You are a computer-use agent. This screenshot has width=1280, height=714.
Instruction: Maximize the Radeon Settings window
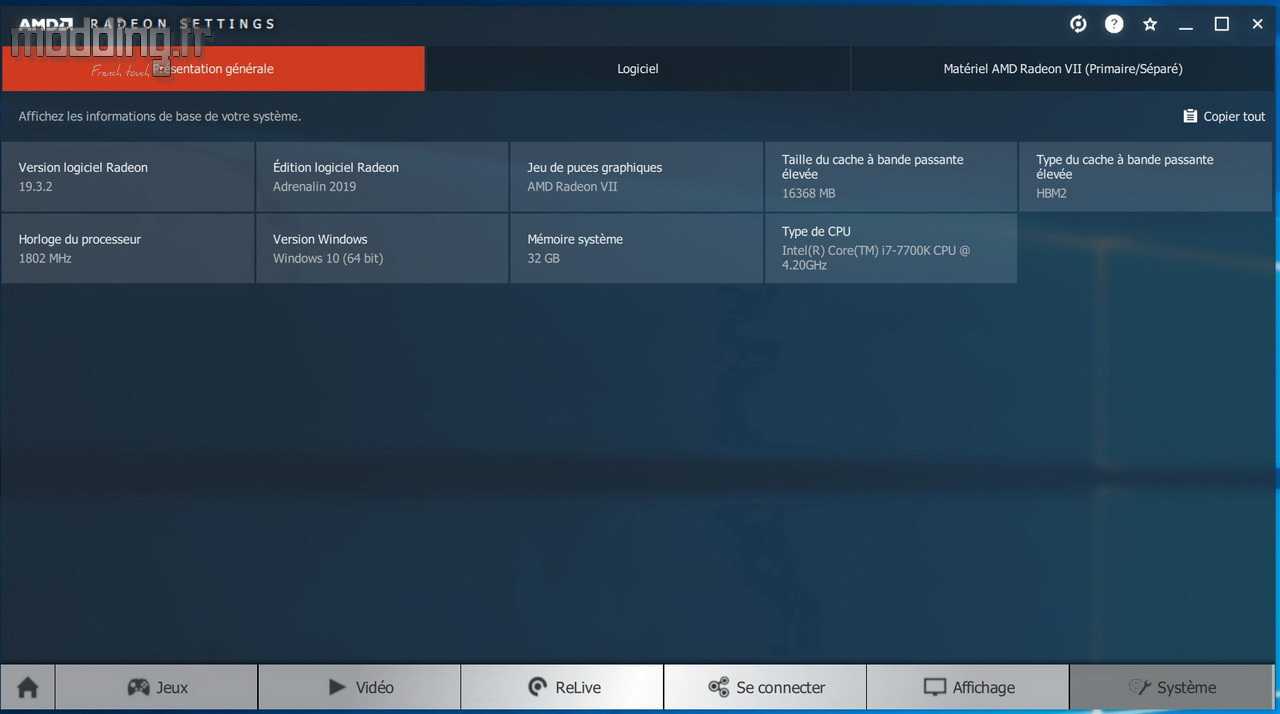coord(1222,24)
